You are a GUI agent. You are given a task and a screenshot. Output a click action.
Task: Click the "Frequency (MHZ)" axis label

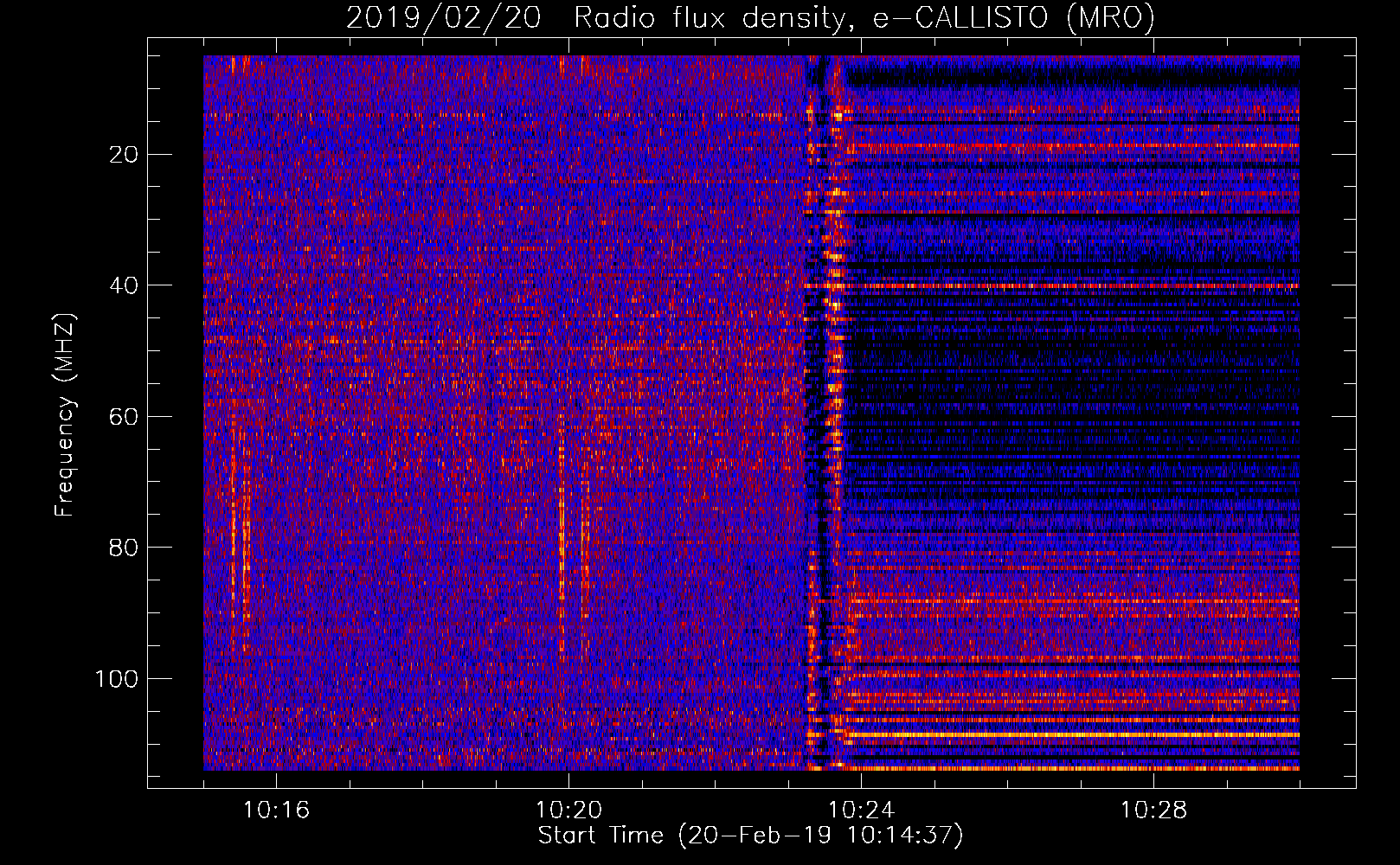(64, 415)
